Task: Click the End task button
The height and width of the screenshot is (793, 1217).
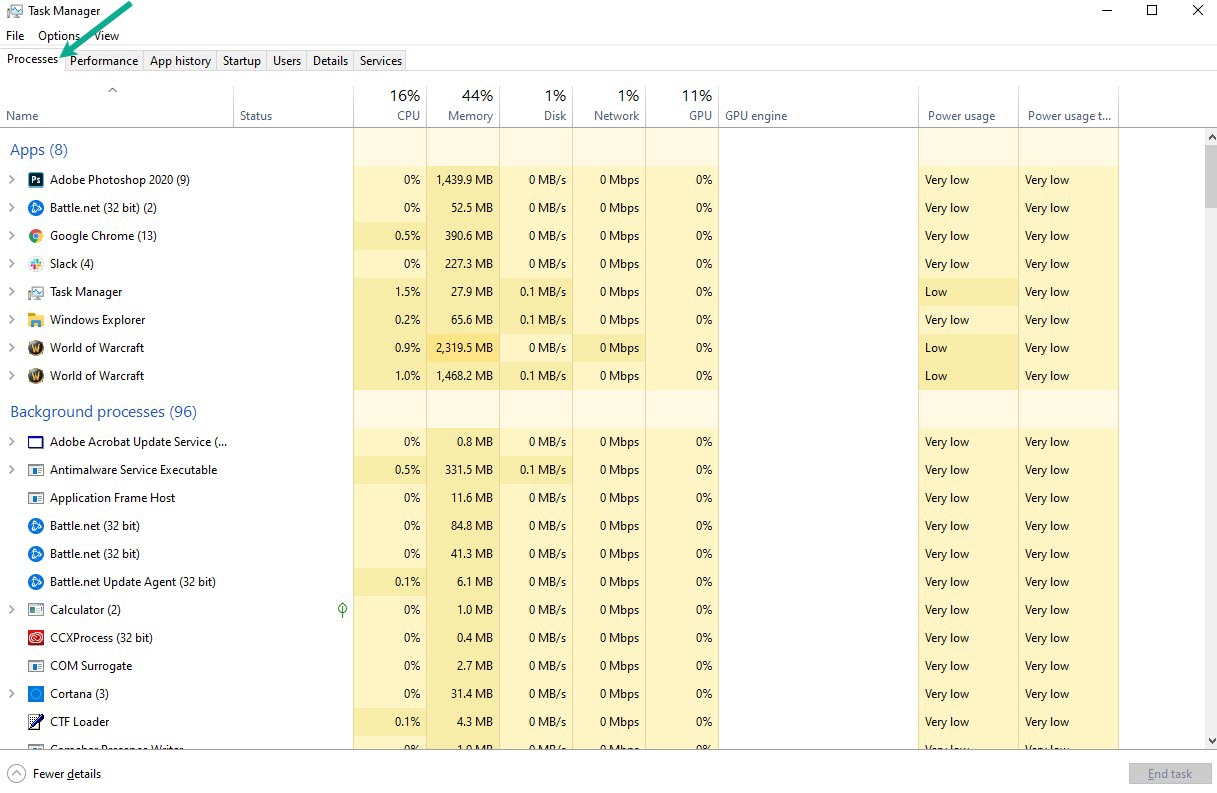Action: (x=1170, y=773)
